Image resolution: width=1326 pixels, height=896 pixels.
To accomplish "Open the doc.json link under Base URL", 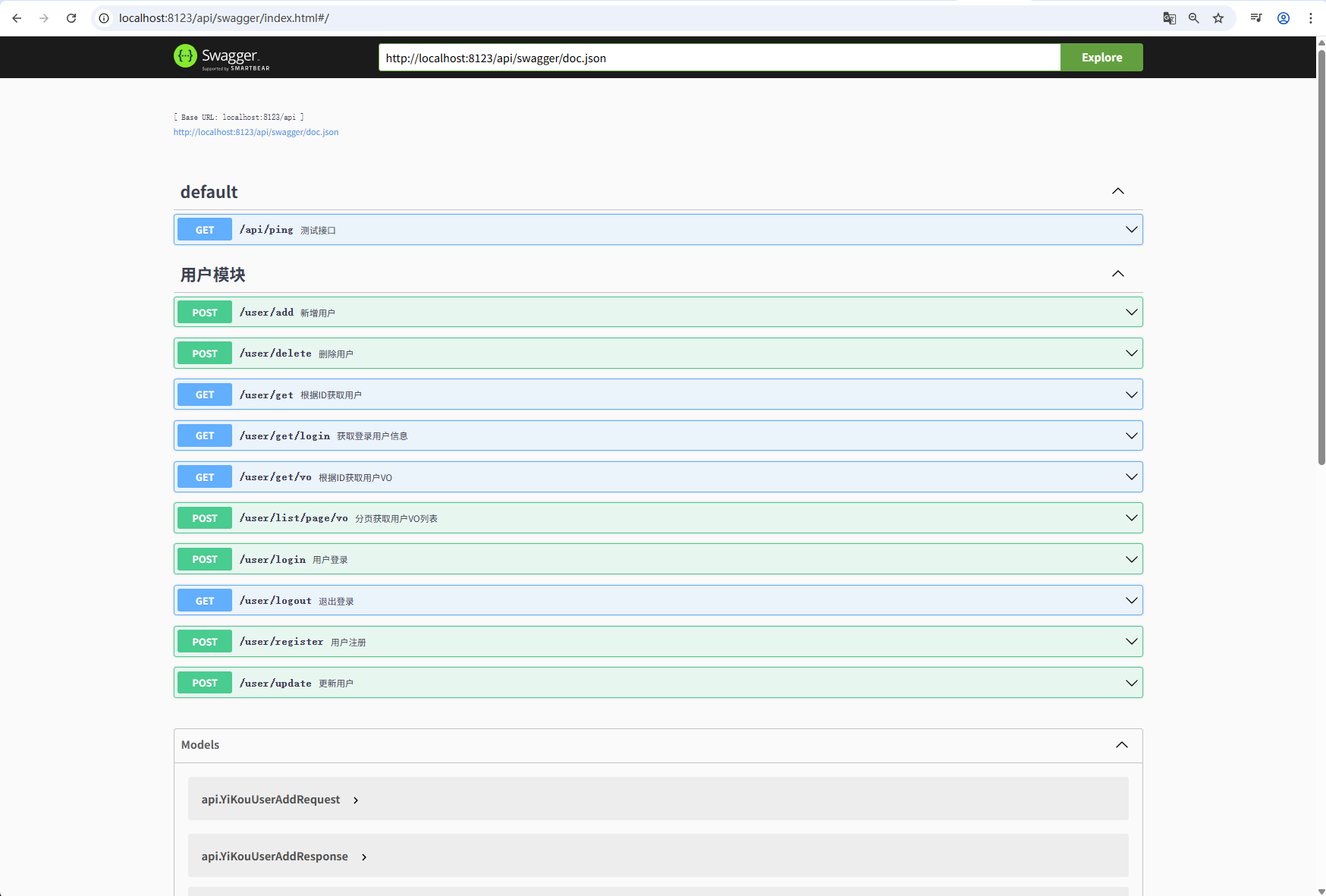I will [x=256, y=132].
